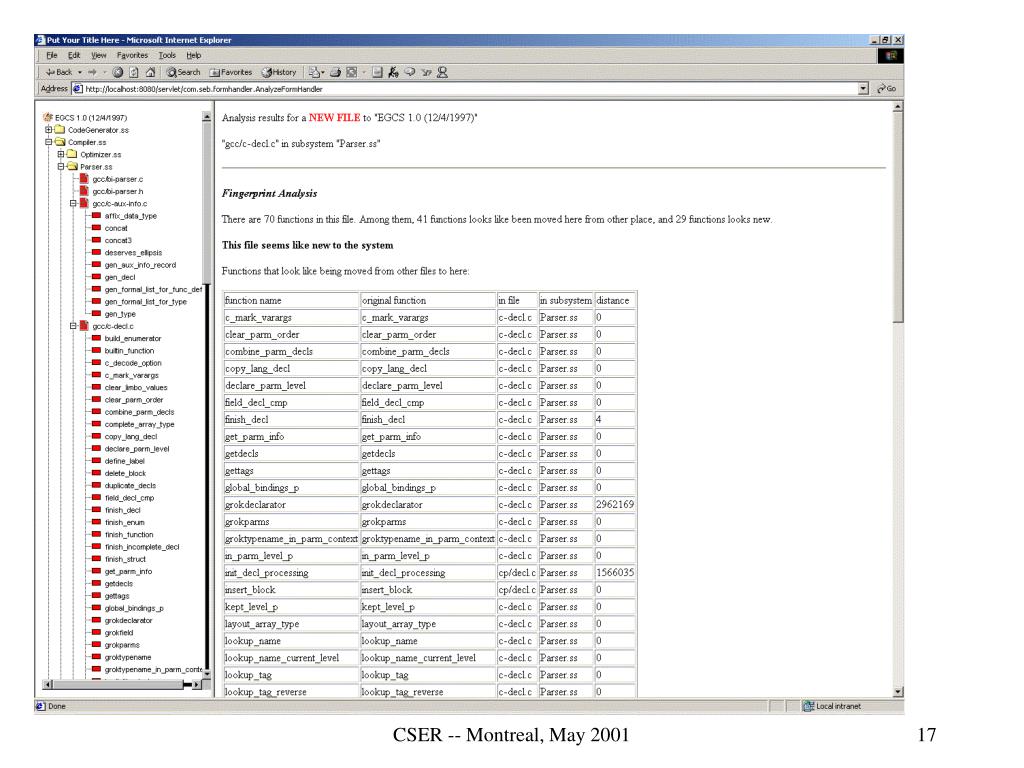
Task: Click the Back arrow toolbar button
Action: pyautogui.click(x=59, y=72)
